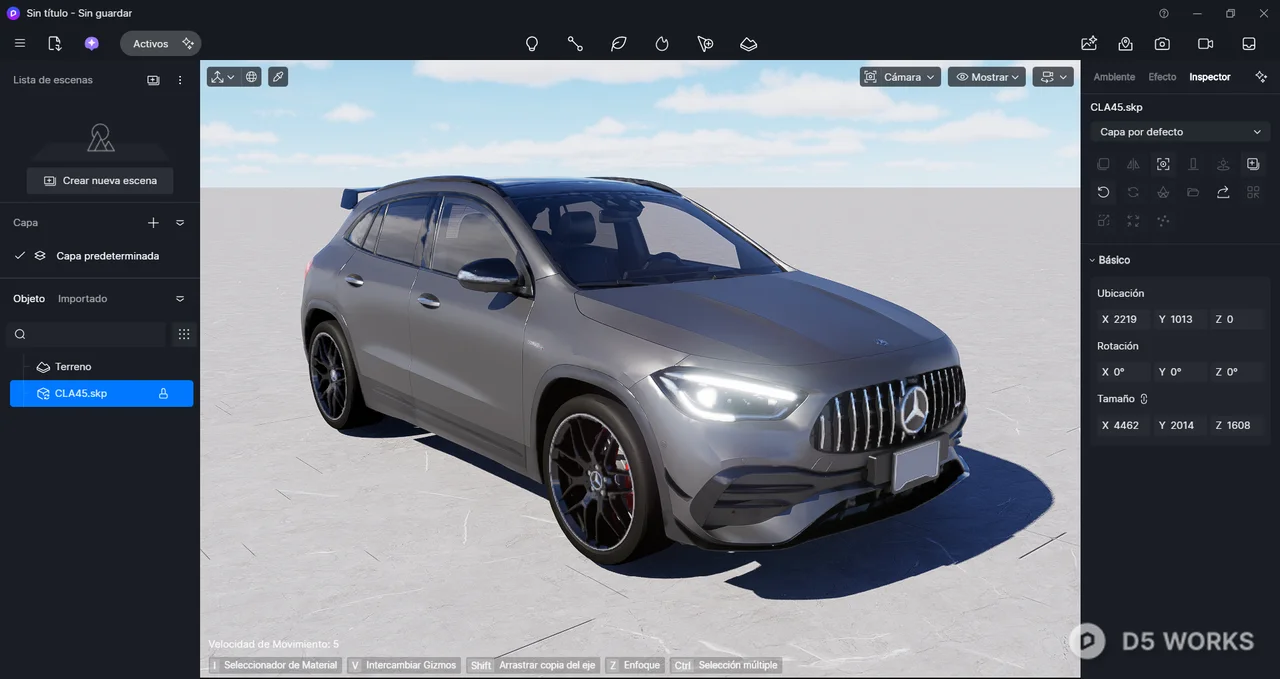The image size is (1280, 679).
Task: Click the open folder icon in Inspector
Action: [1193, 192]
